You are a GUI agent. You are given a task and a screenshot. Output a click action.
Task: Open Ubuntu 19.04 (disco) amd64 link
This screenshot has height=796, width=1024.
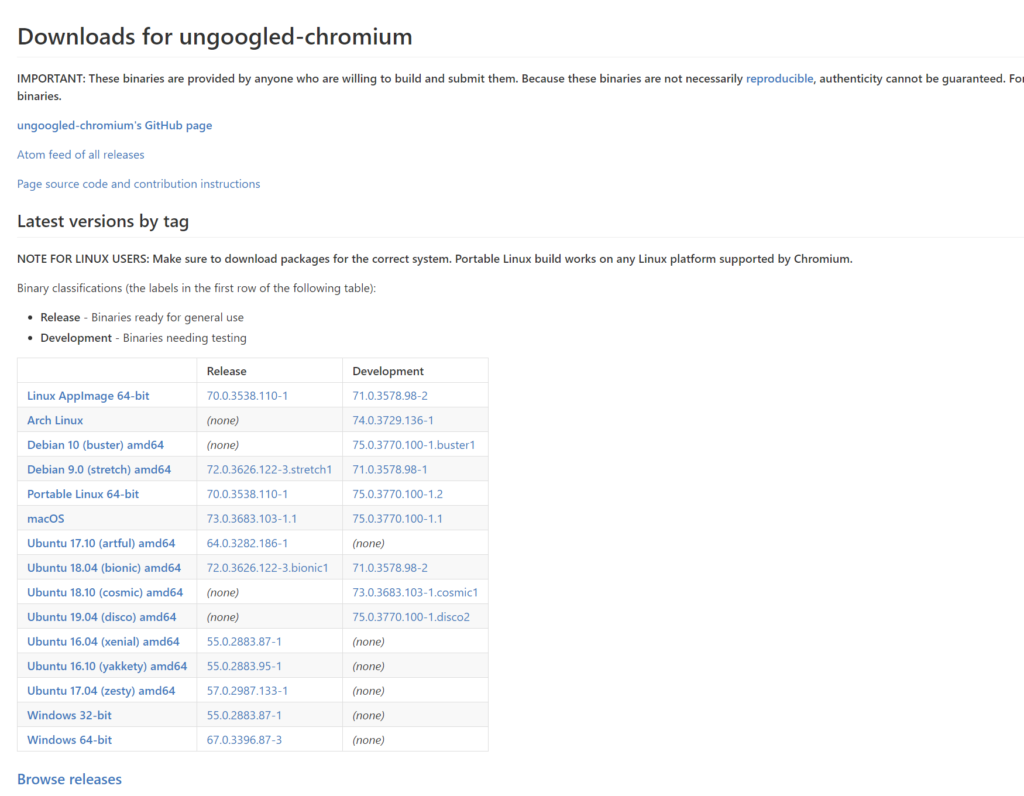101,617
